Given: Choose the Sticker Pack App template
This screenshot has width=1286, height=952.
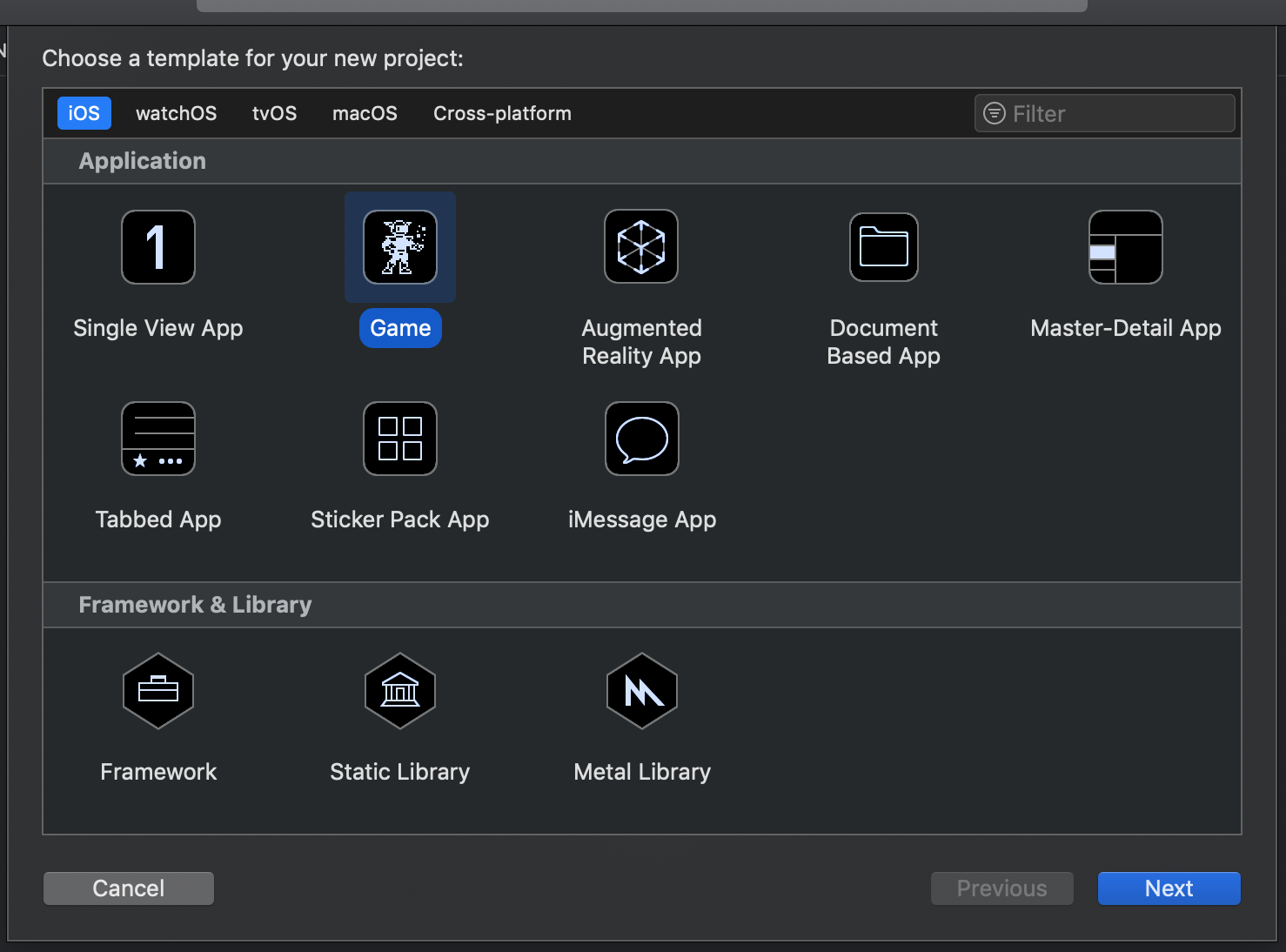Looking at the screenshot, I should point(399,439).
